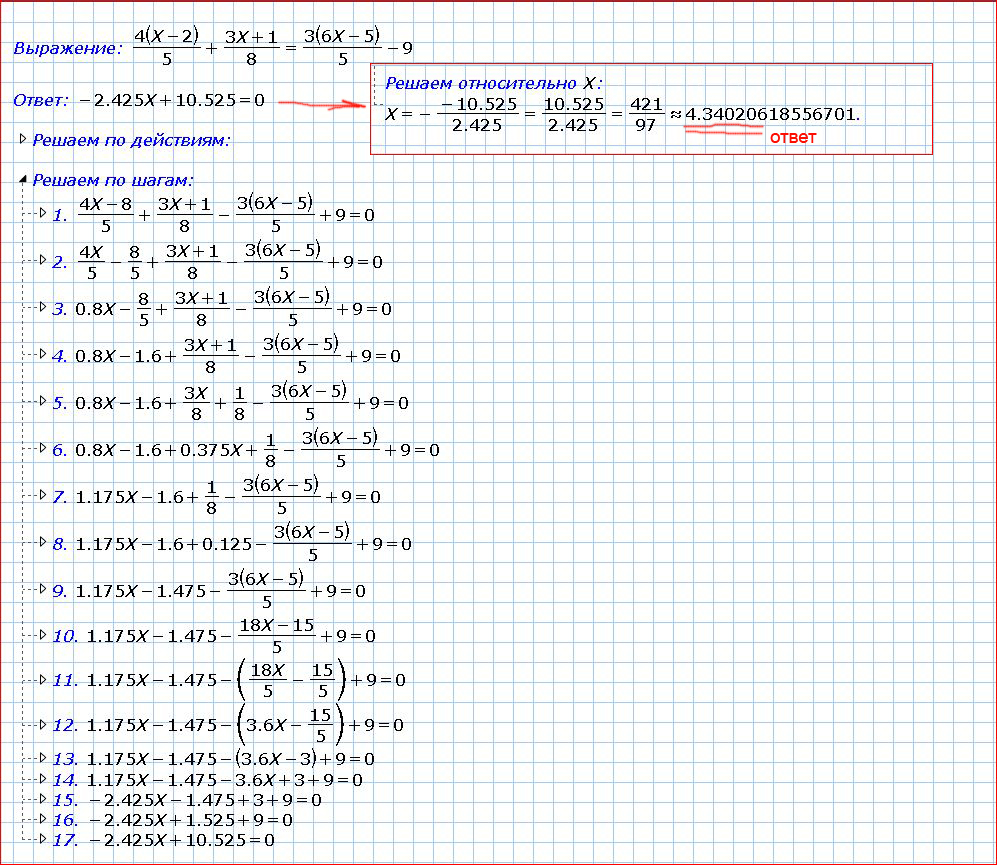Collapse the 'Решаем по шагам' section
This screenshot has width=997, height=865.
click(x=23, y=179)
